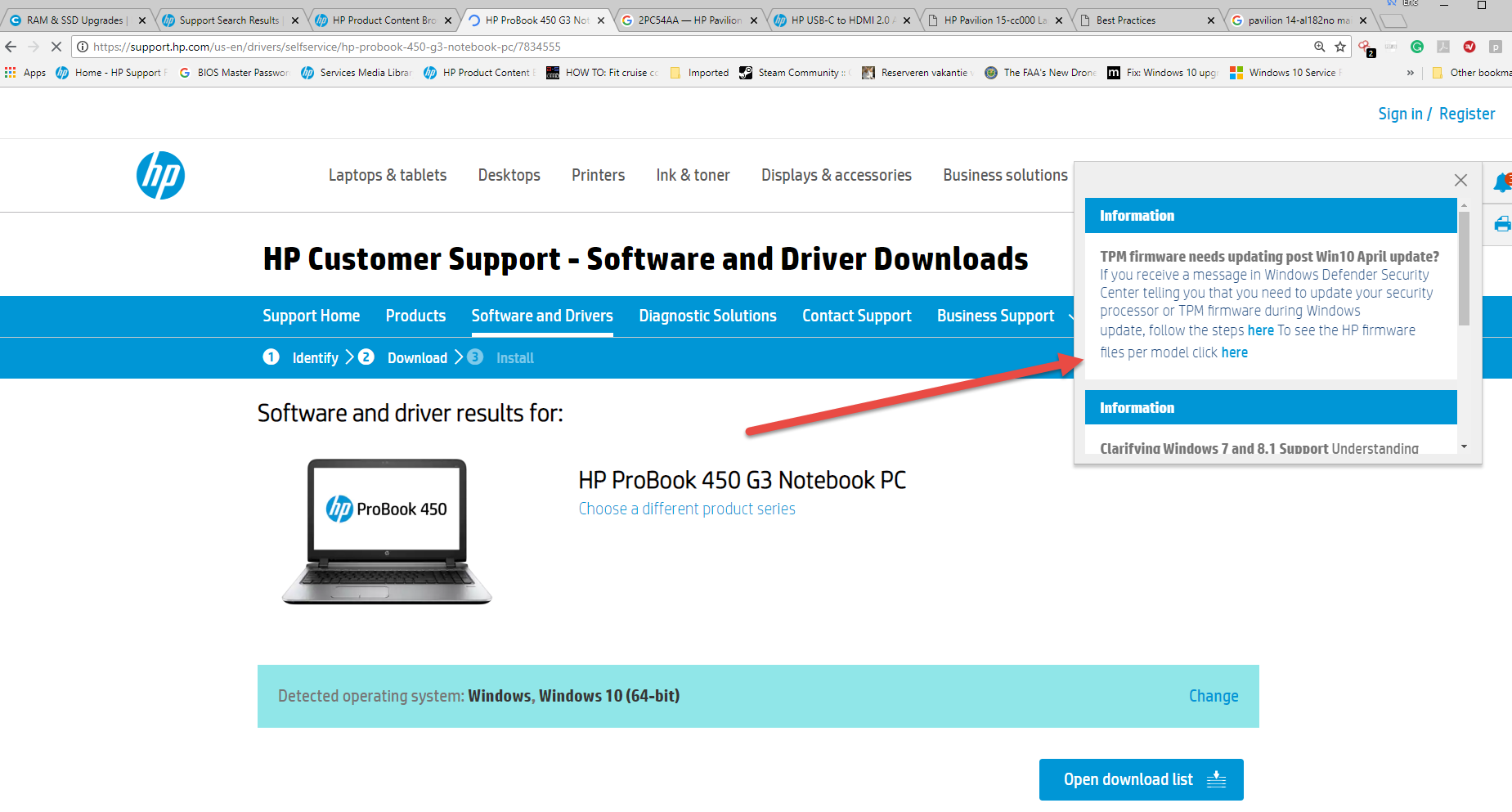Bookmark this page with the star
The image size is (1512, 812).
(1340, 47)
